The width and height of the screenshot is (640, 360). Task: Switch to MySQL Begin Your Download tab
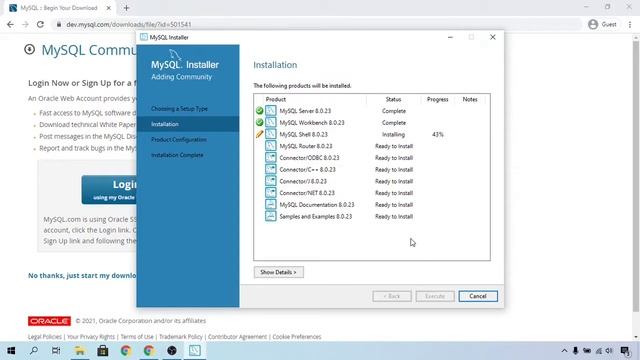pyautogui.click(x=59, y=8)
